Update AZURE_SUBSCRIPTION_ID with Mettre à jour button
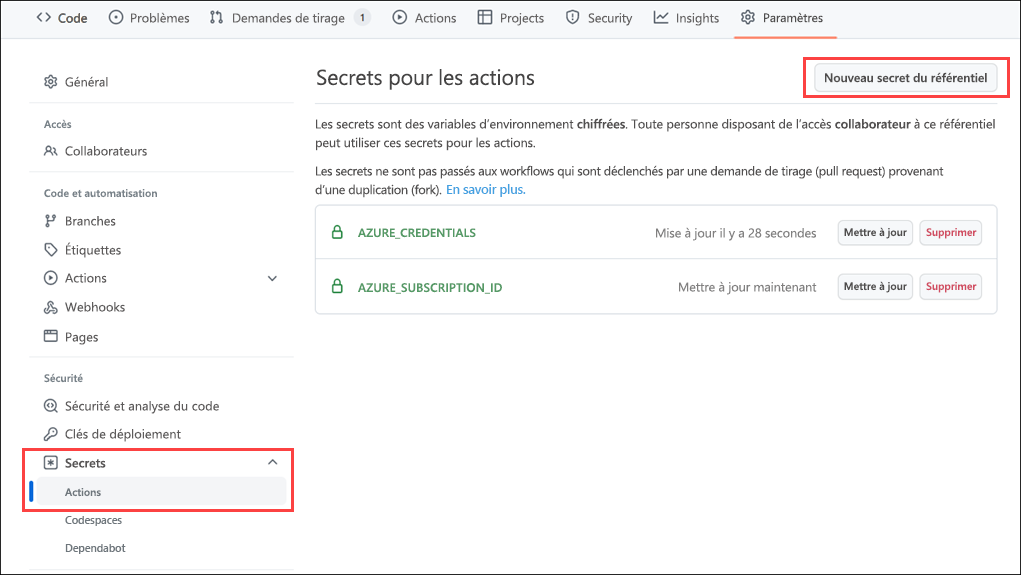This screenshot has height=575, width=1021. click(x=875, y=287)
